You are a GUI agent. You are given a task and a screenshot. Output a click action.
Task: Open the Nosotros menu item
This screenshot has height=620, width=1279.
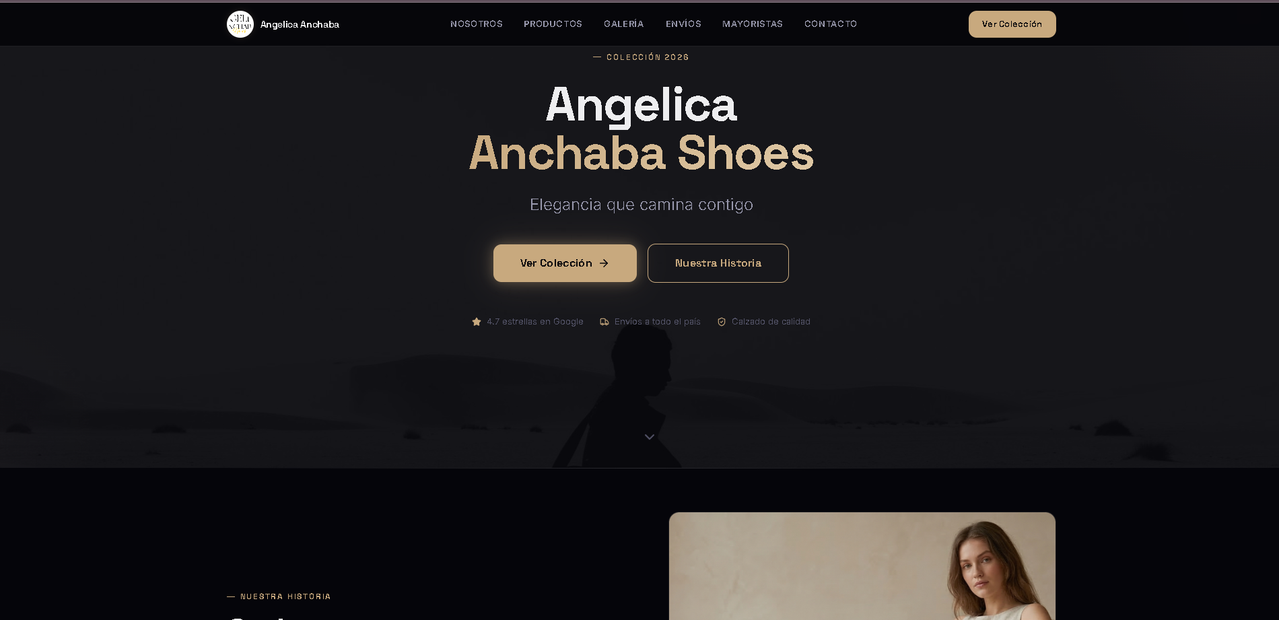476,24
